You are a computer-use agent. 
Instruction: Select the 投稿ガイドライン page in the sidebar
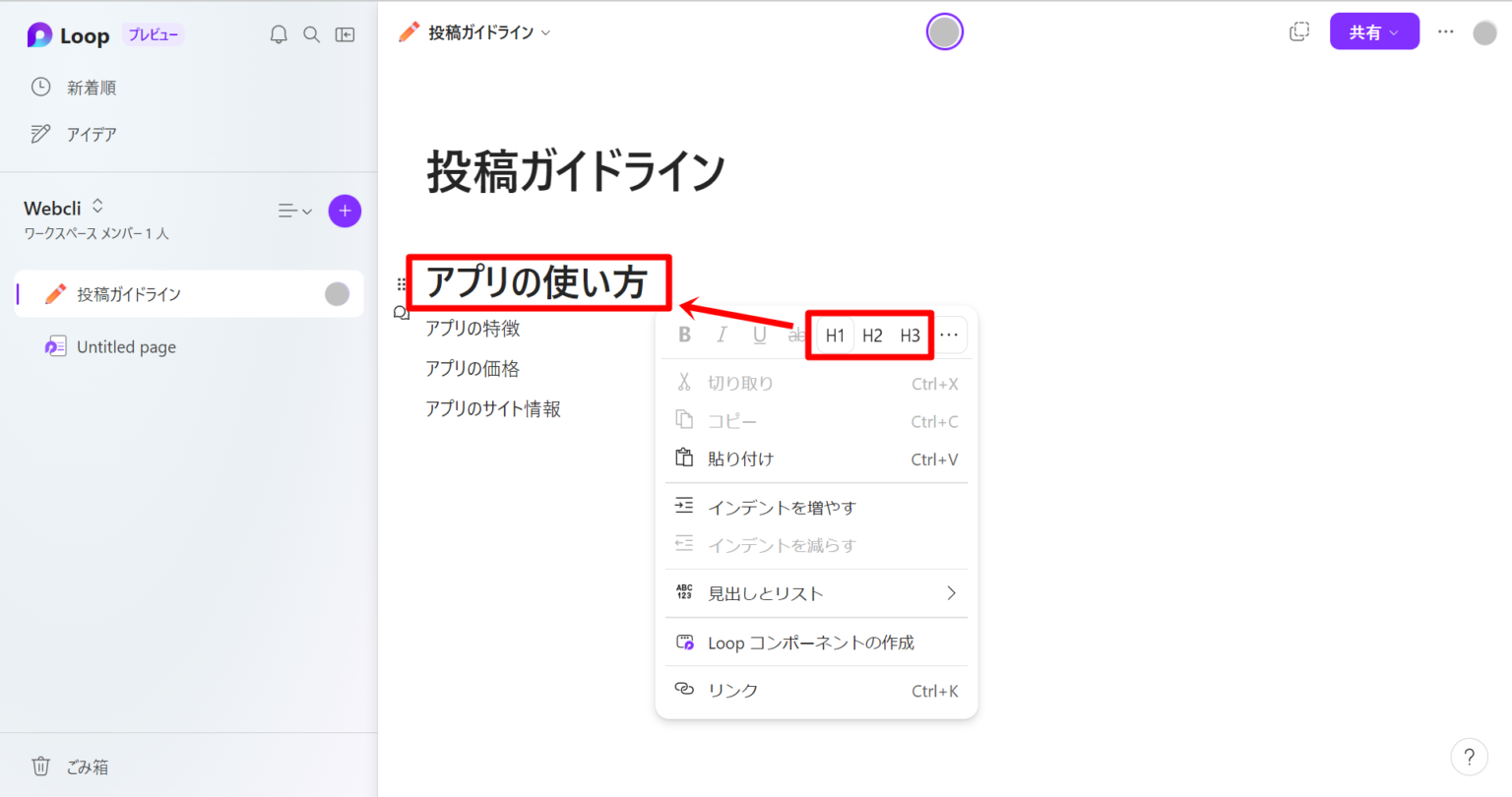click(189, 294)
